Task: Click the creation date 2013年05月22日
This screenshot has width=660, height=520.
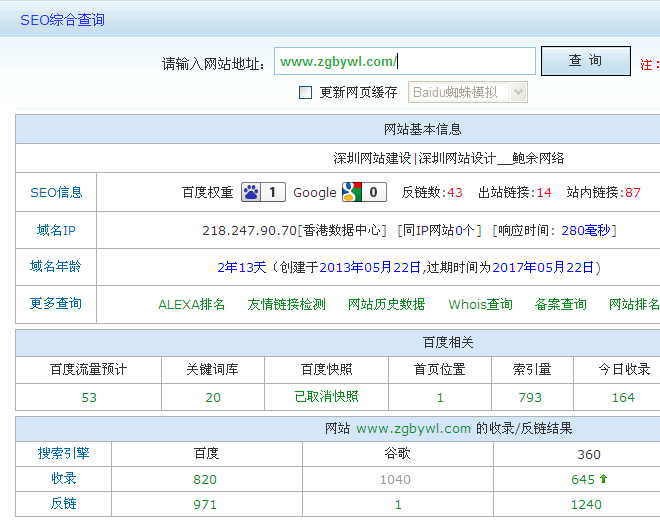Action: [x=370, y=267]
